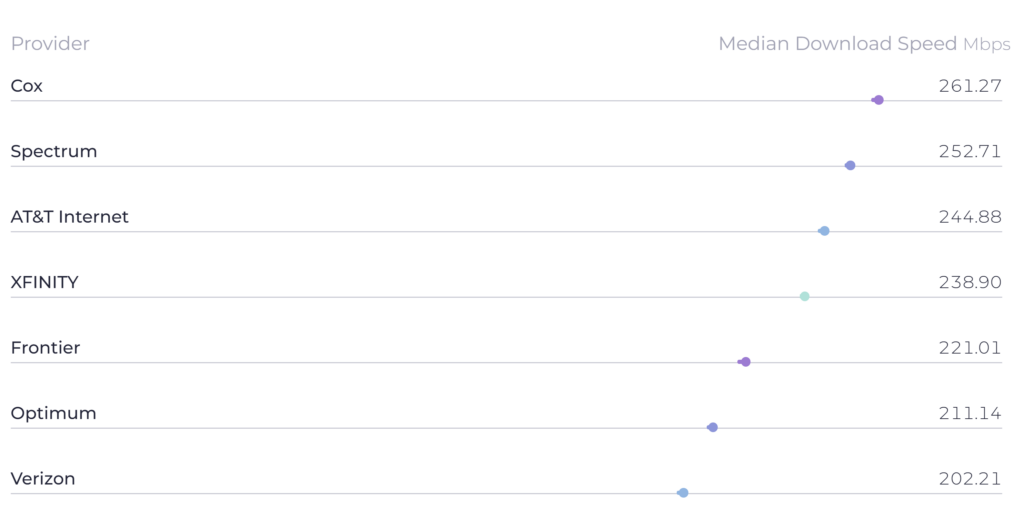Screen dimensions: 1024x510
Task: Select the Frontier purple data dot
Action: (x=745, y=362)
